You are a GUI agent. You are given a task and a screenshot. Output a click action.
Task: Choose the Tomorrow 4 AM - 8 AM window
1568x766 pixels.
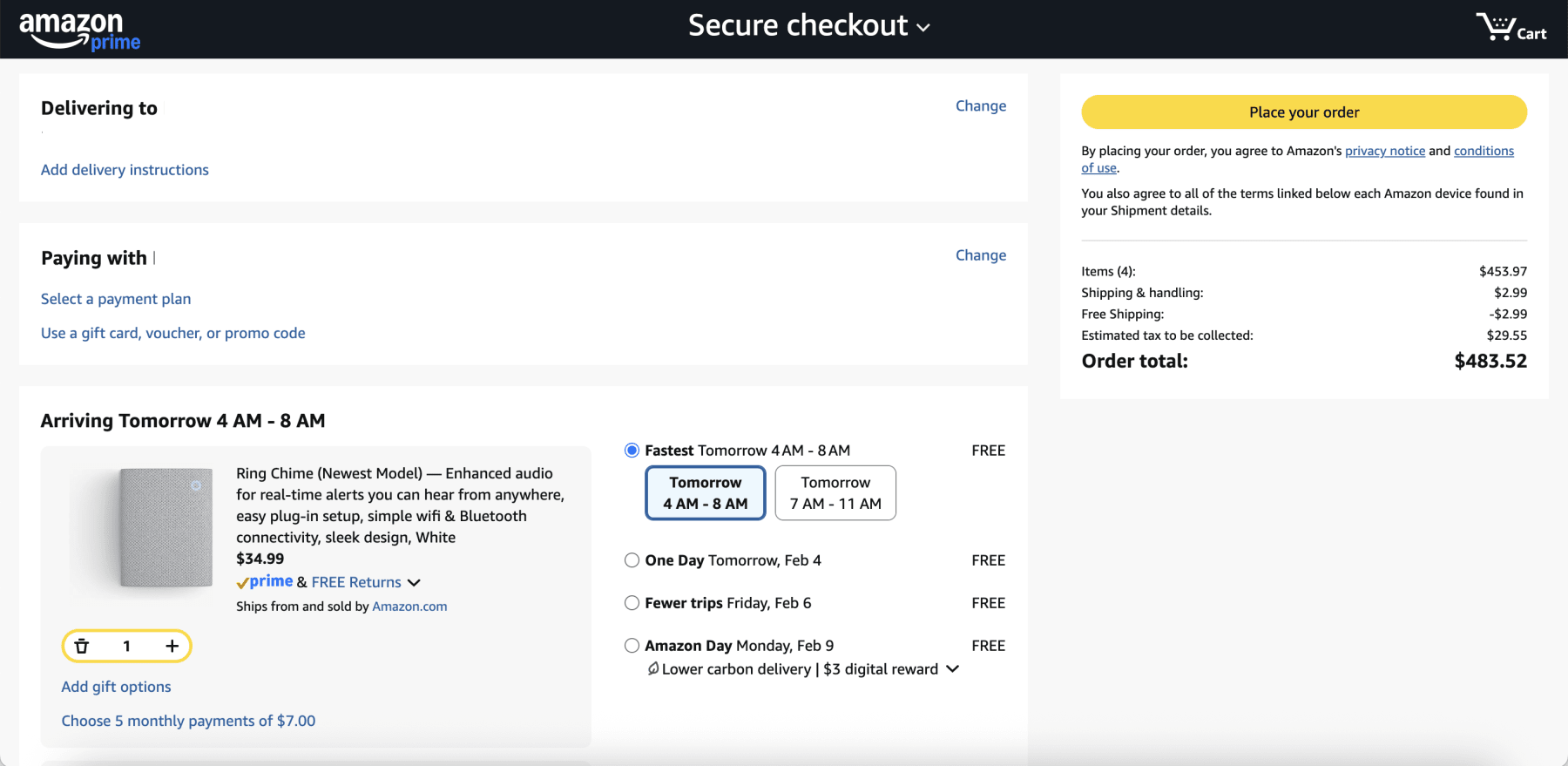click(x=706, y=493)
